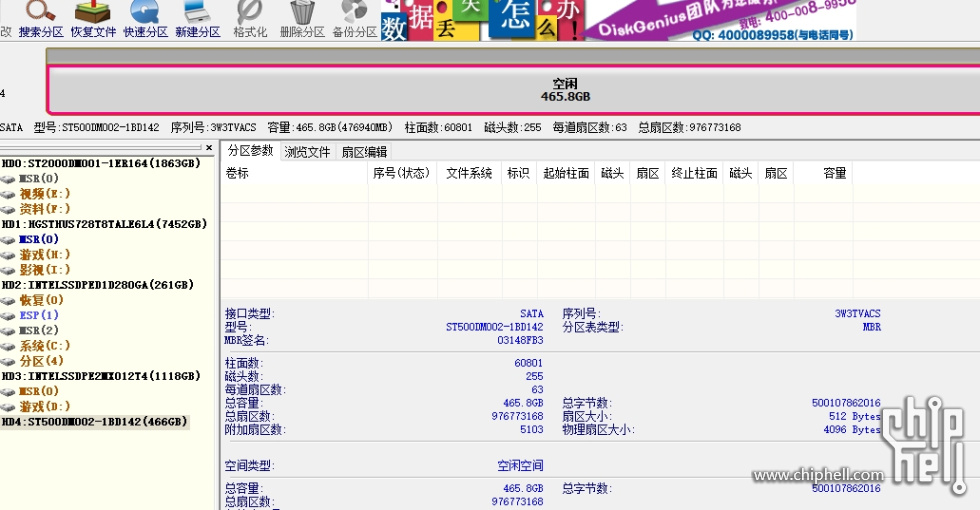Select the 系统(C:) partition
980x510 pixels.
[x=44, y=346]
